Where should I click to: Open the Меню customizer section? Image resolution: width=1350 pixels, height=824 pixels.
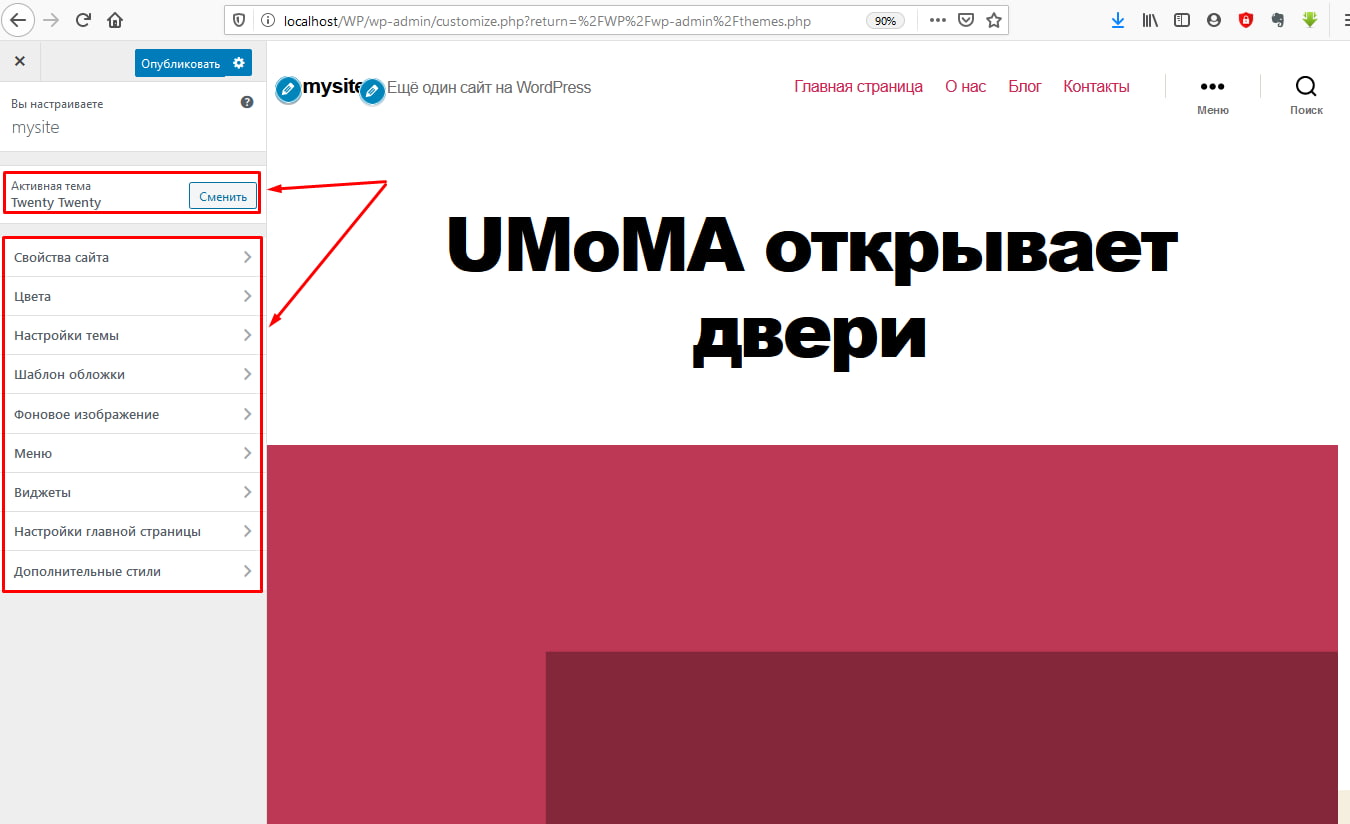(x=132, y=453)
